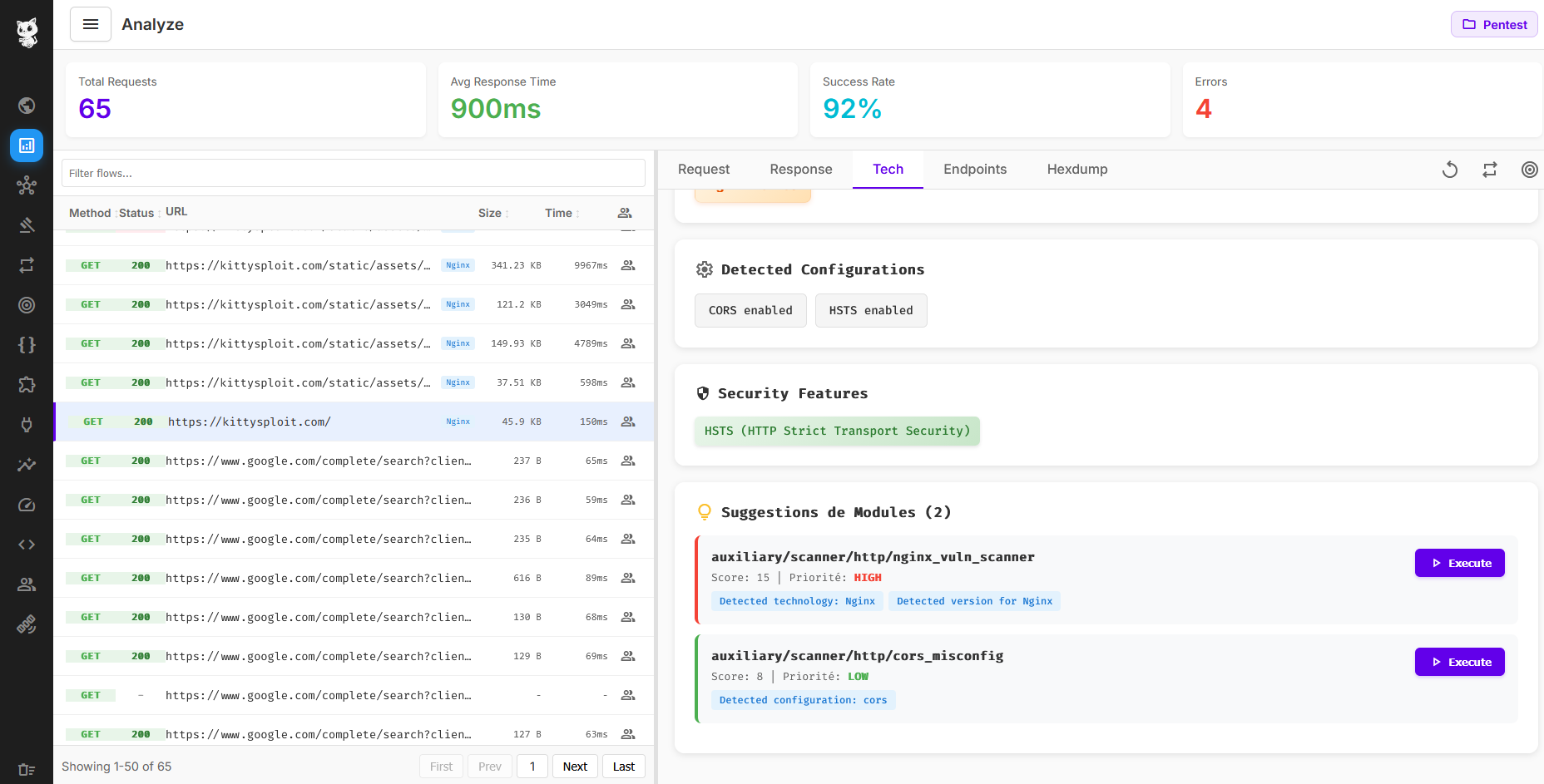
Task: Sort flows by Size column
Action: point(492,214)
